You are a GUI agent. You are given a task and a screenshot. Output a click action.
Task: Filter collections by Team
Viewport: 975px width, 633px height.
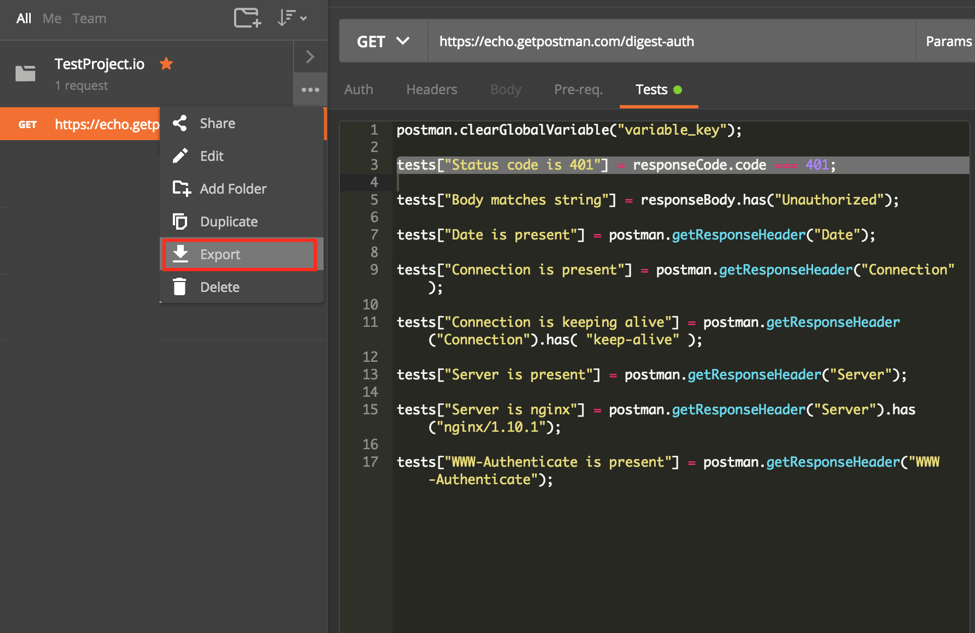click(89, 19)
